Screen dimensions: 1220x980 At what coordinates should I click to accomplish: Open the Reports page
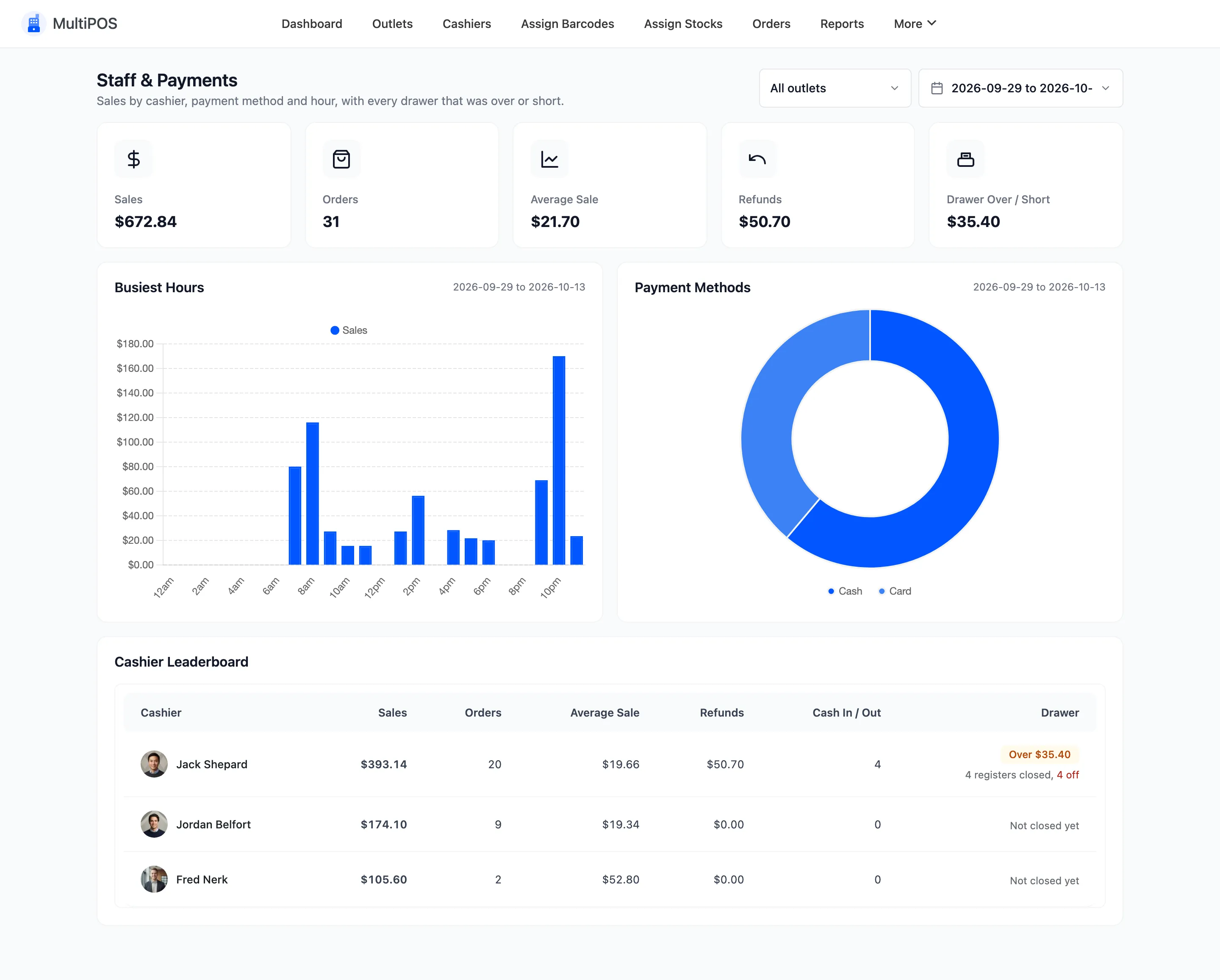click(x=841, y=24)
